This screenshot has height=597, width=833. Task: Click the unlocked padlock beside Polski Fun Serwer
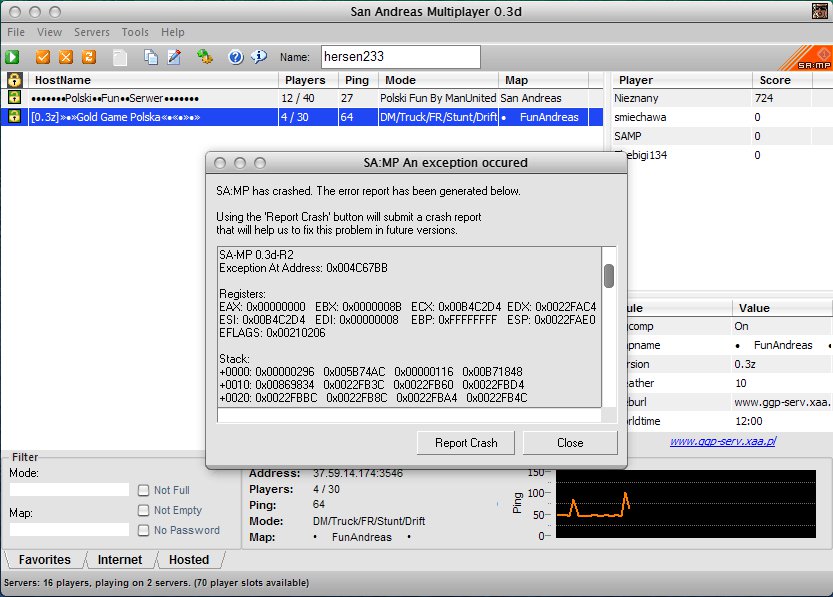pos(14,98)
